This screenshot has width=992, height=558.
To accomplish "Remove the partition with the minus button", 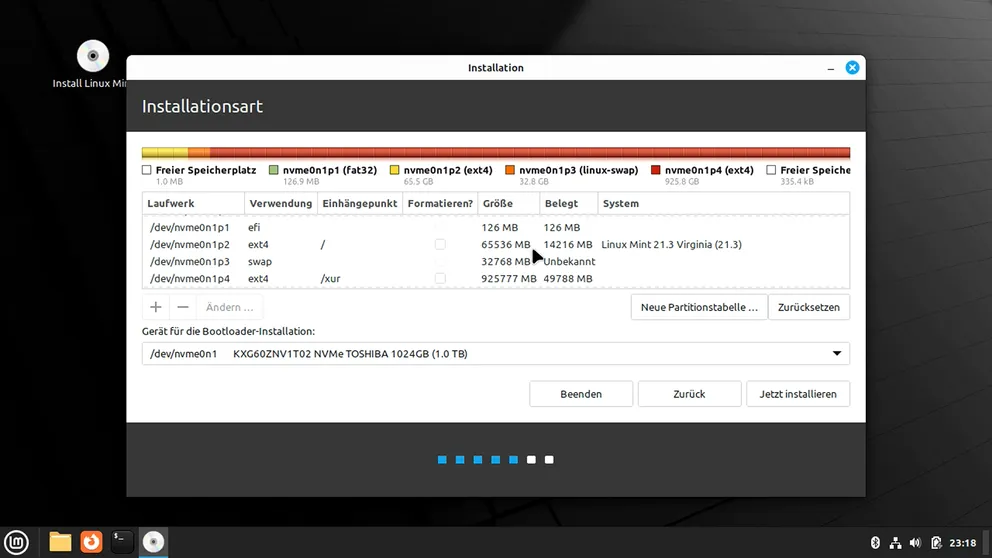I will (183, 307).
